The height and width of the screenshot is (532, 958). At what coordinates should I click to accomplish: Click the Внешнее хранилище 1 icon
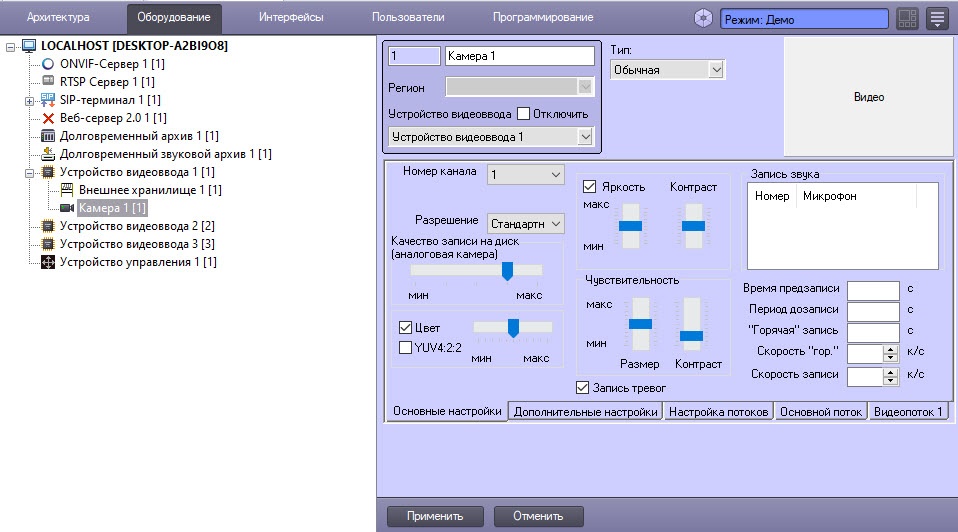tap(67, 190)
